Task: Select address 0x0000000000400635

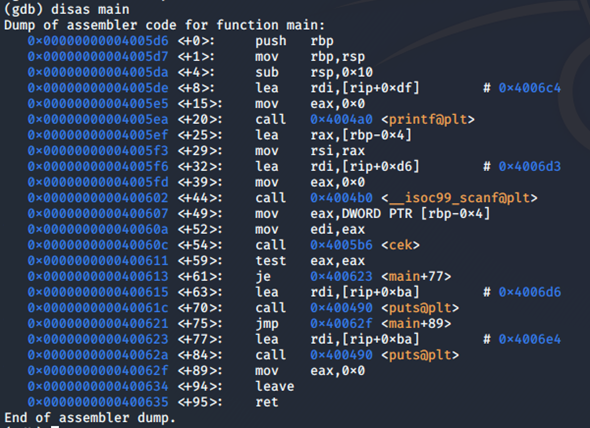Action: (x=98, y=402)
